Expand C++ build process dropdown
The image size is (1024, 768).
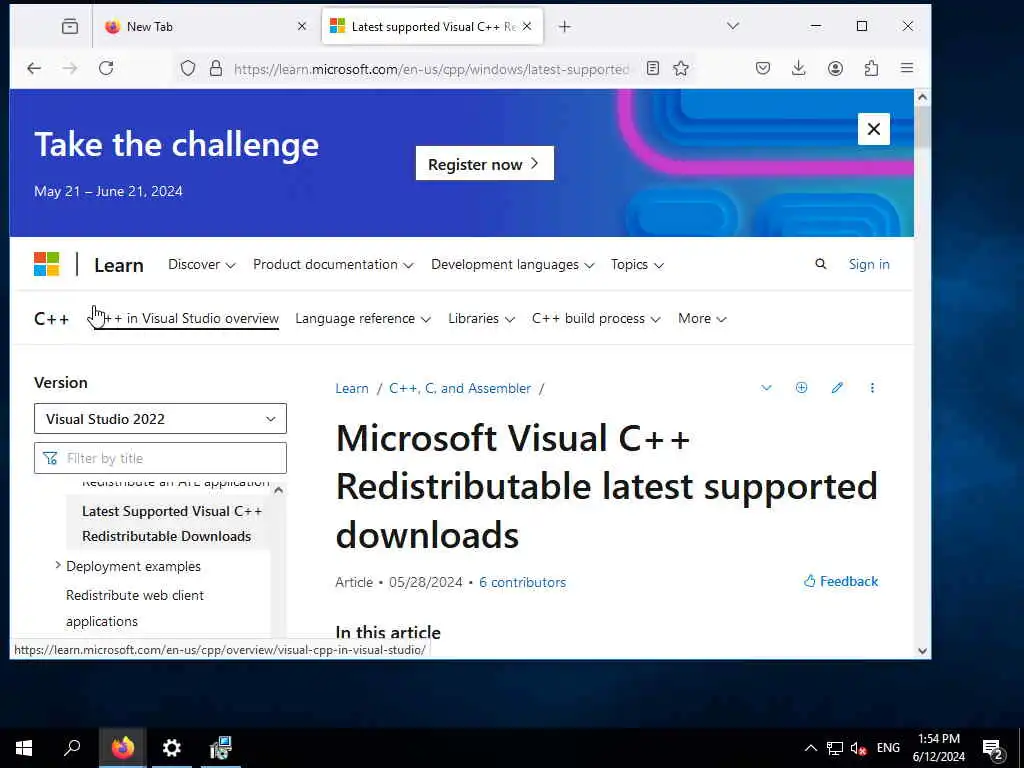pos(596,319)
